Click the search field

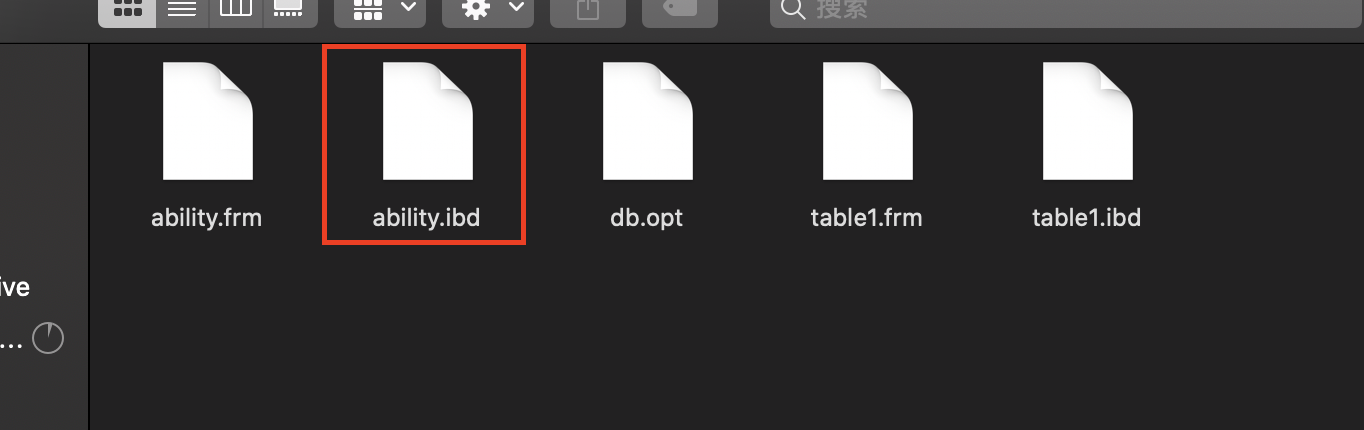click(x=1066, y=10)
